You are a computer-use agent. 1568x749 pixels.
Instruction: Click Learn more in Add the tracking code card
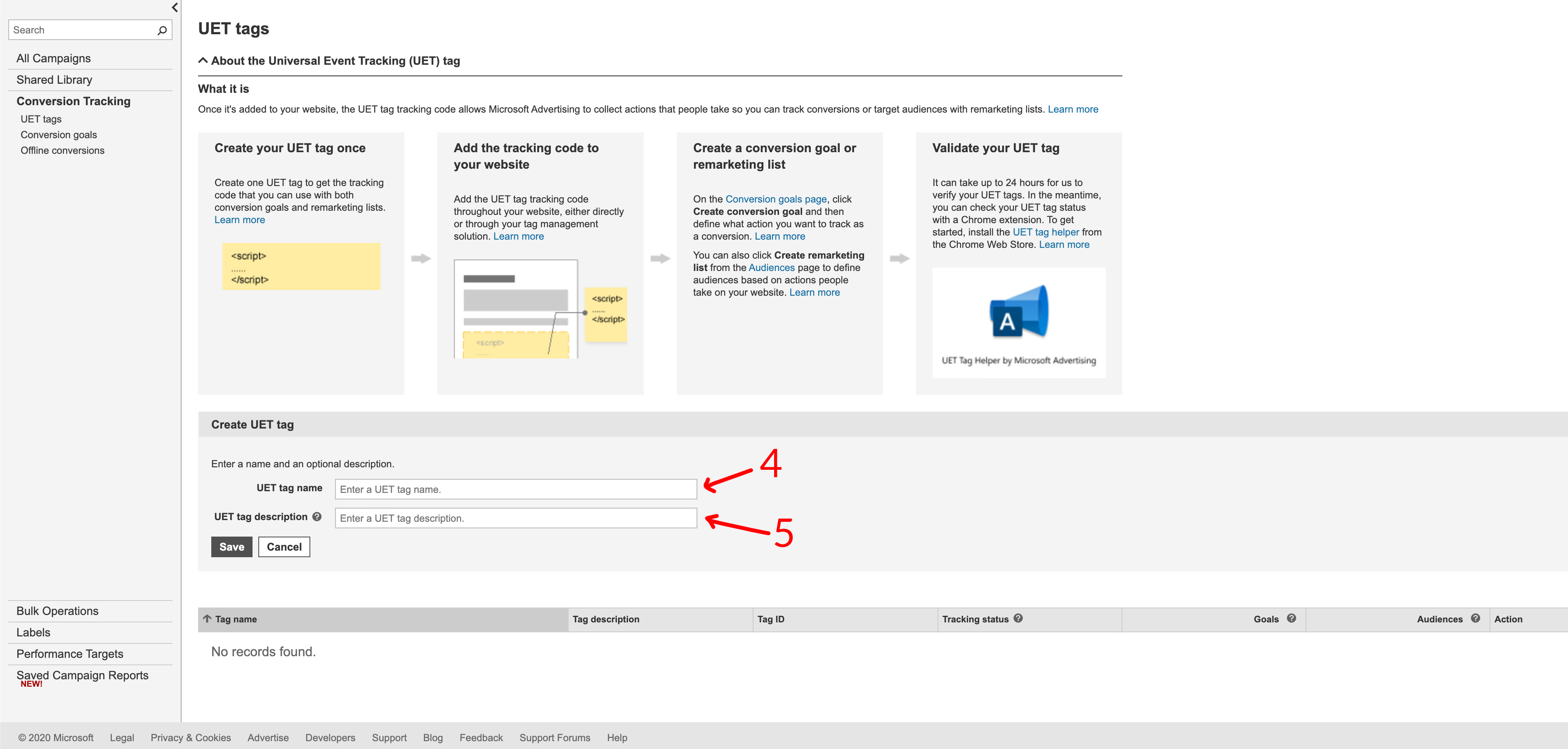tap(519, 237)
